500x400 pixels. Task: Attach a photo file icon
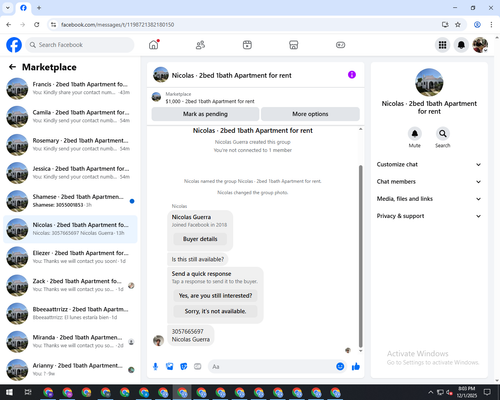pyautogui.click(x=170, y=367)
